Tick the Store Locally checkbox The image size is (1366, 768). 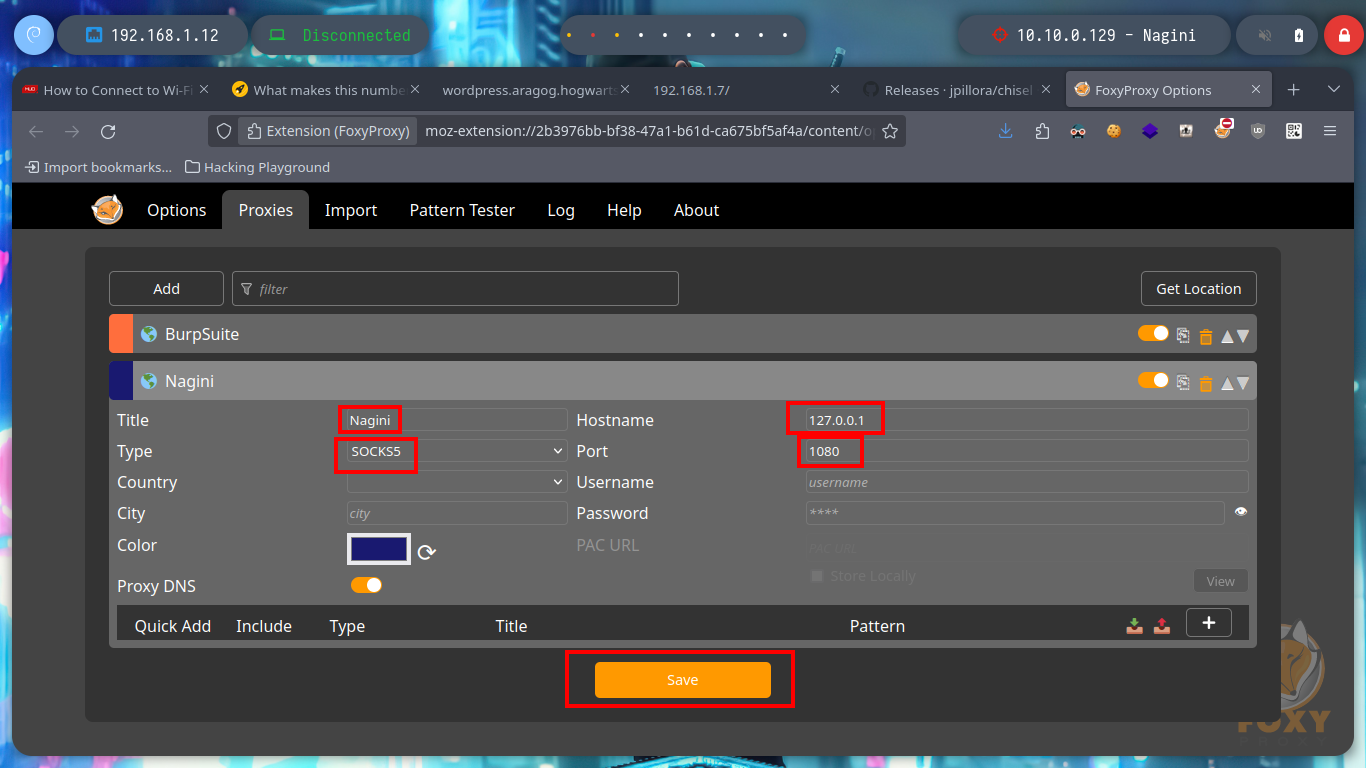[x=817, y=576]
